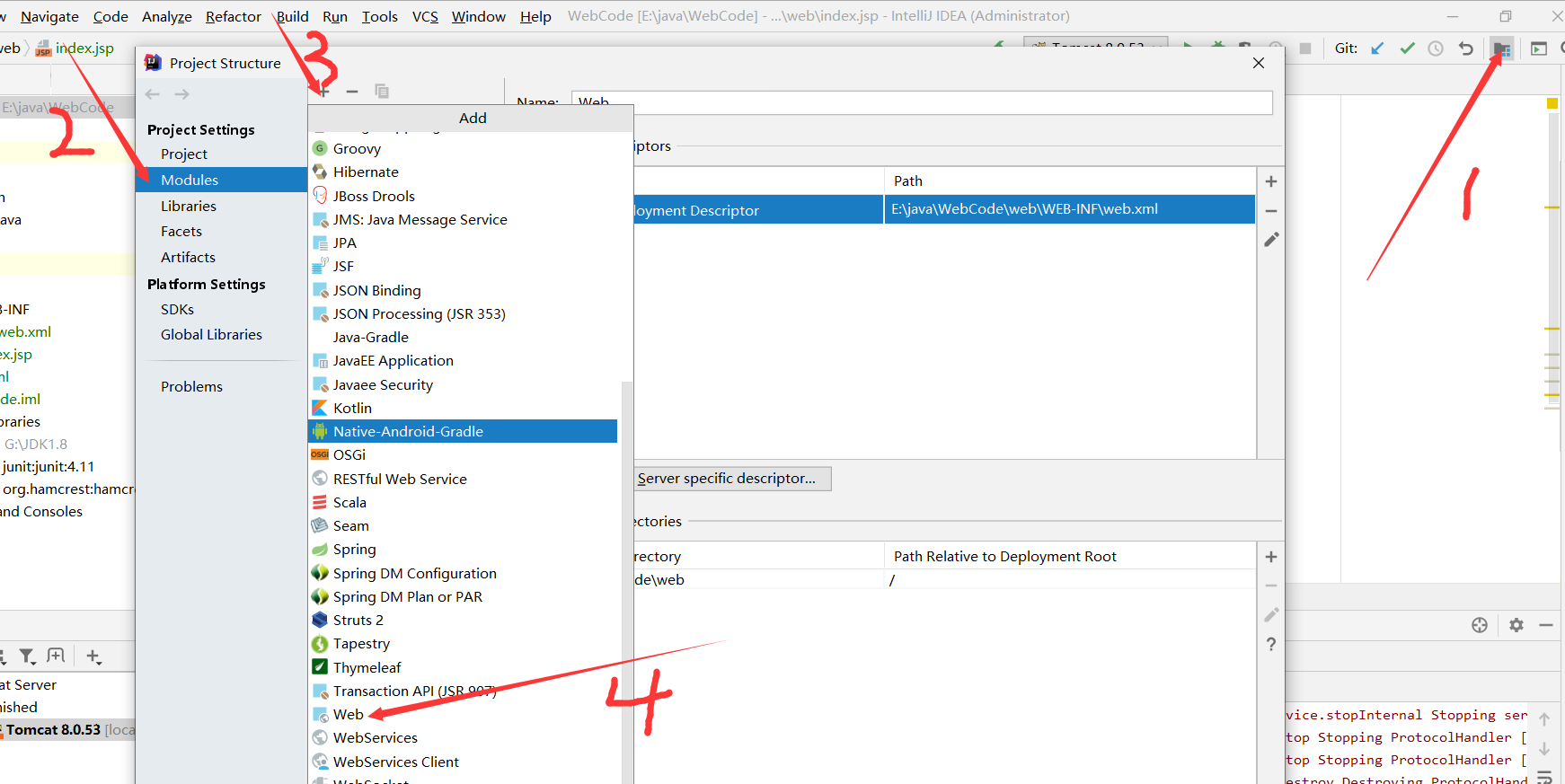The width and height of the screenshot is (1565, 784).
Task: Click the open in new tab icon
Action: [56, 656]
